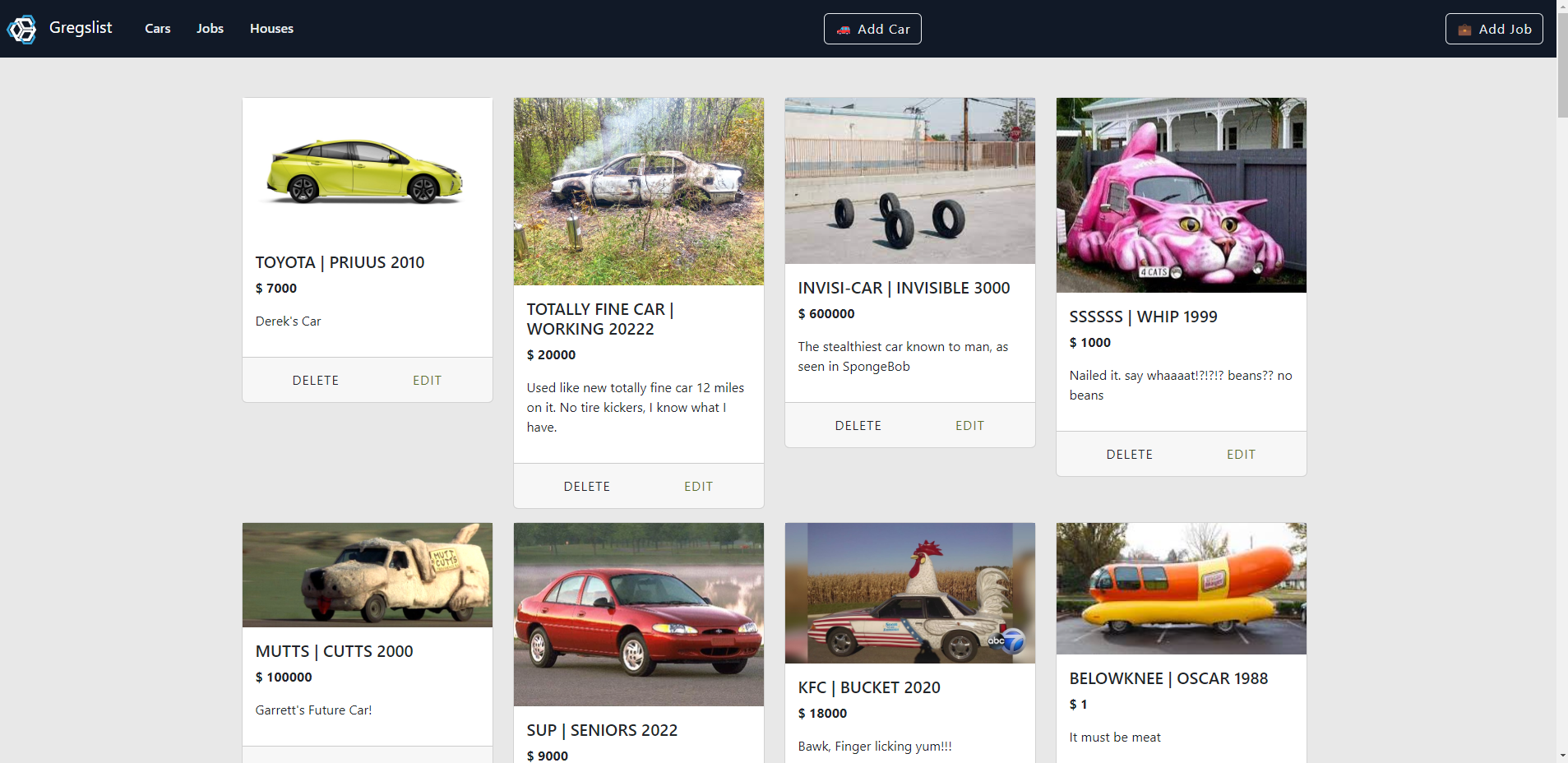
Task: Open the invisible car tires photo
Action: 910,181
